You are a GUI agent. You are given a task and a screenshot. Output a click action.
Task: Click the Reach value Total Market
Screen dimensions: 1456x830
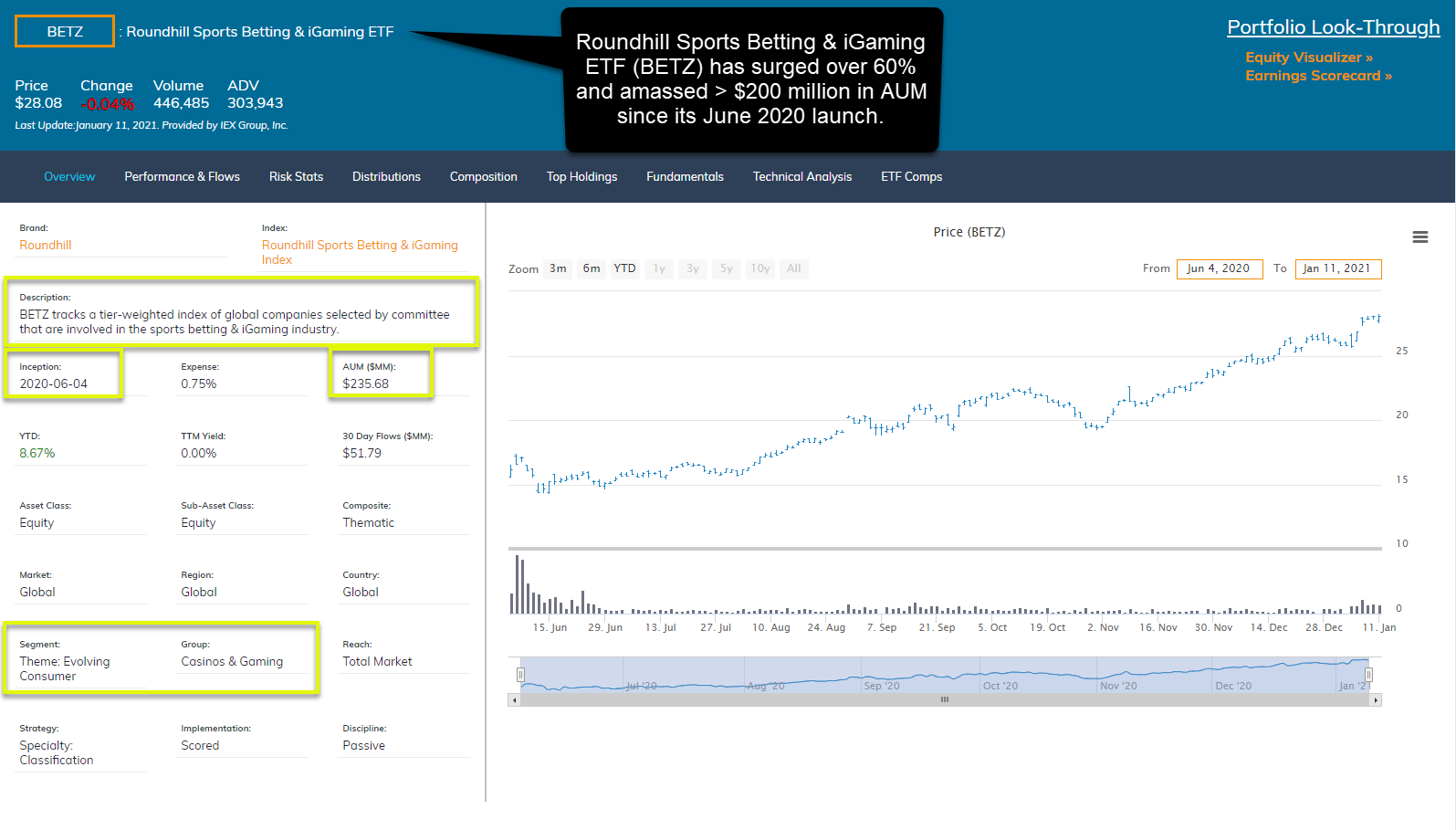coord(377,662)
